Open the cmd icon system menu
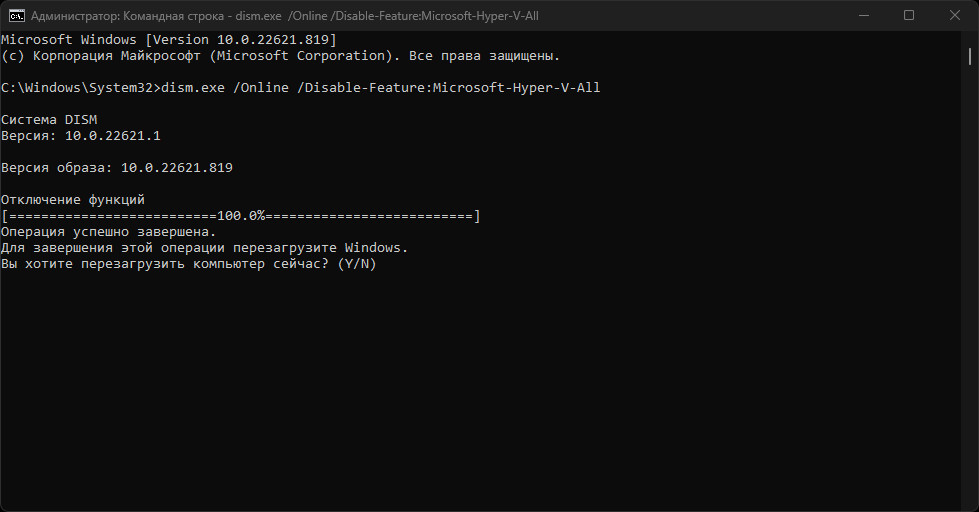Viewport: 979px width, 512px height. click(17, 16)
